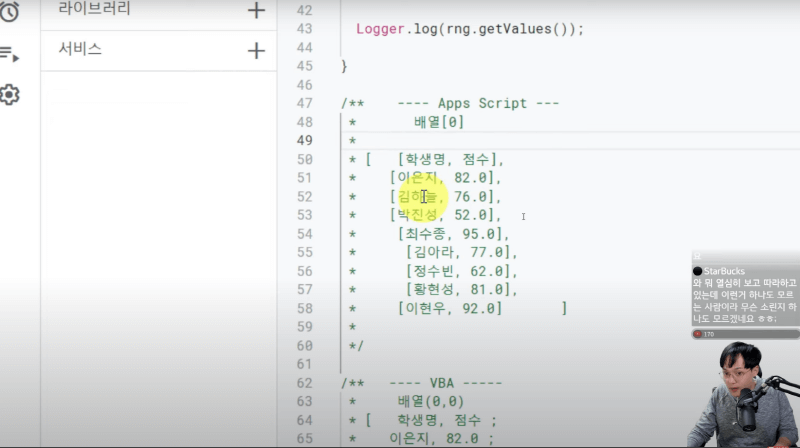Click the presenter webcam video thumbnail

tap(744, 394)
